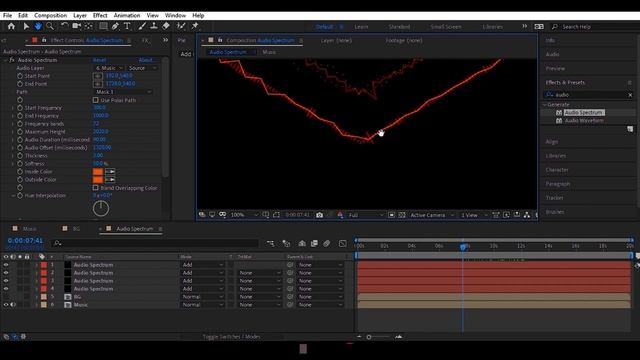Select the Camera tool
The height and width of the screenshot is (360, 640).
tap(76, 26)
